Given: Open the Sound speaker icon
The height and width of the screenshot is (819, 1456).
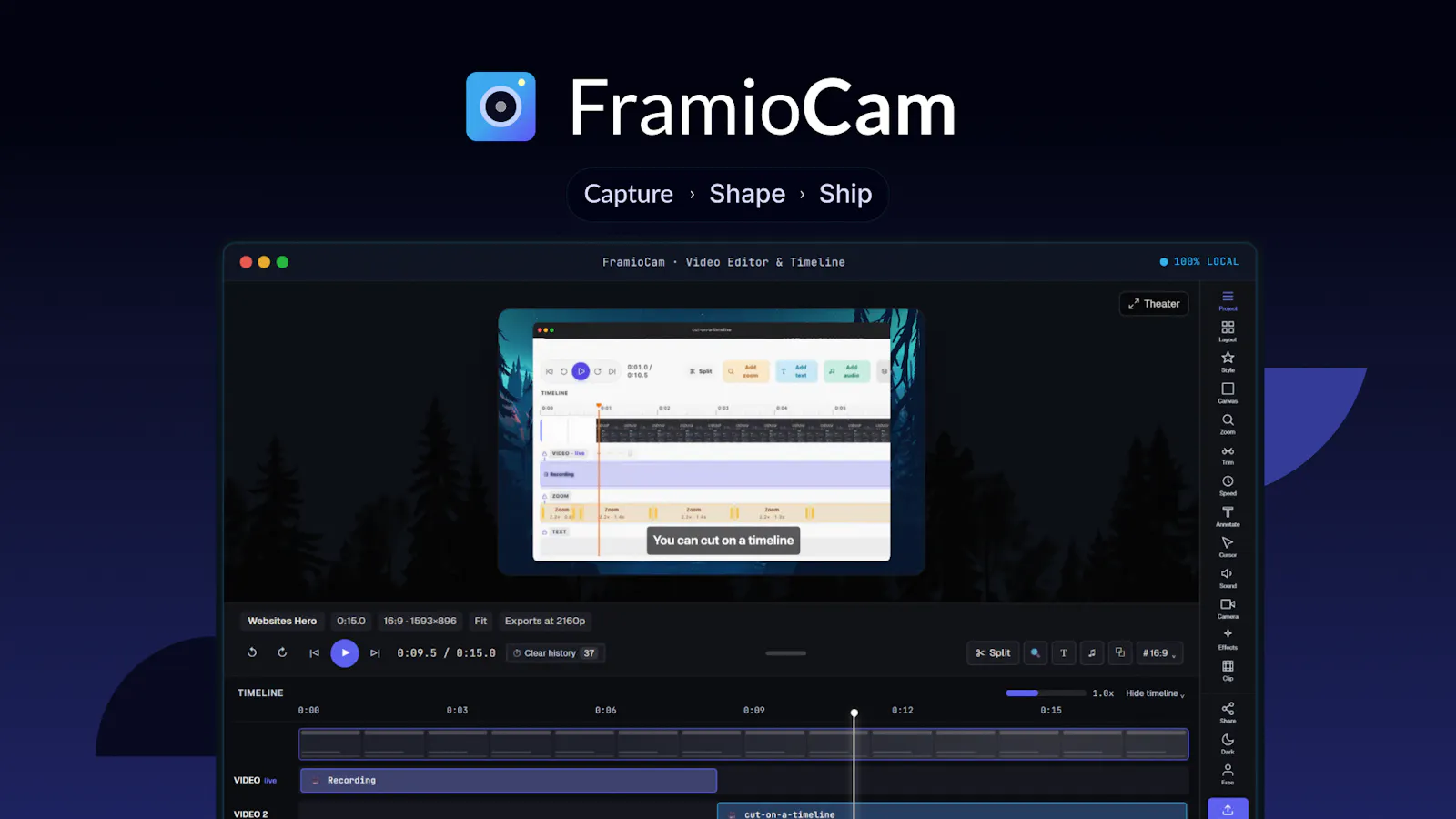Looking at the screenshot, I should pos(1228,578).
